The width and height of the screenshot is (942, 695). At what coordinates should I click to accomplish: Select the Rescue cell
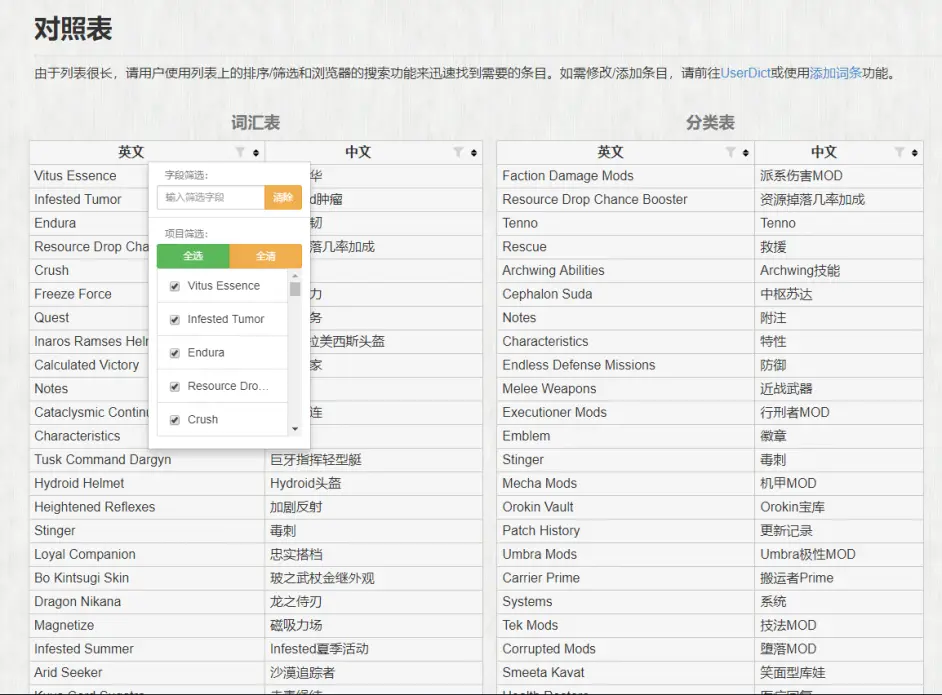pos(625,247)
